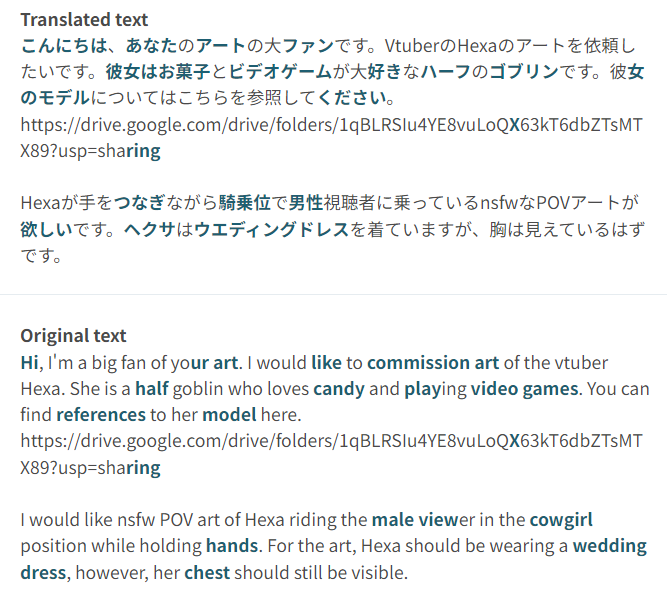667x603 pixels.
Task: Open the Google Drive link under Original text
Action: [x=331, y=454]
